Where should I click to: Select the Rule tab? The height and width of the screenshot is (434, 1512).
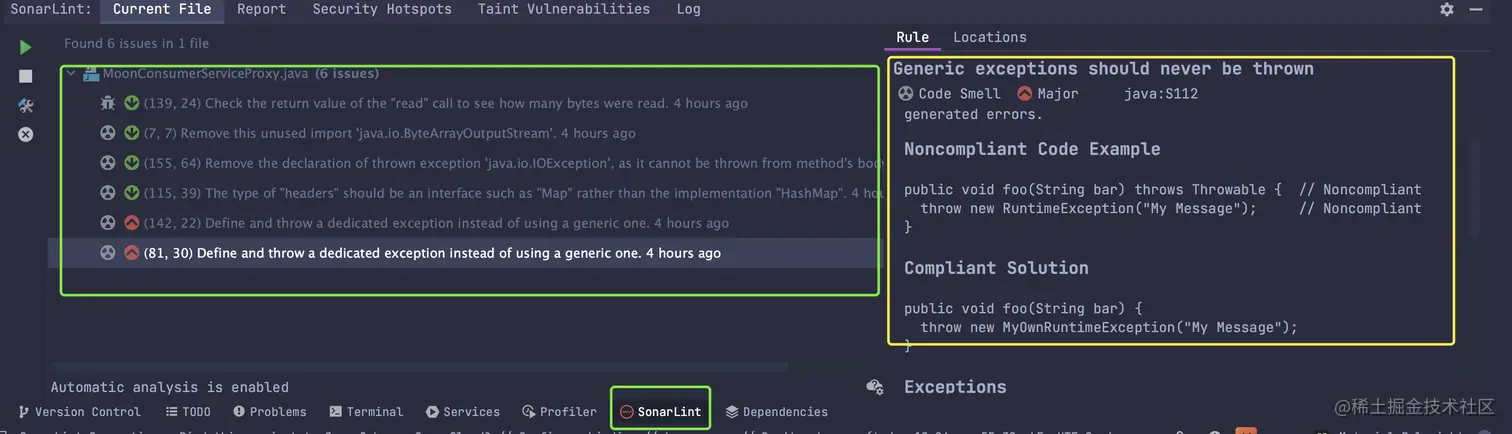pos(912,37)
